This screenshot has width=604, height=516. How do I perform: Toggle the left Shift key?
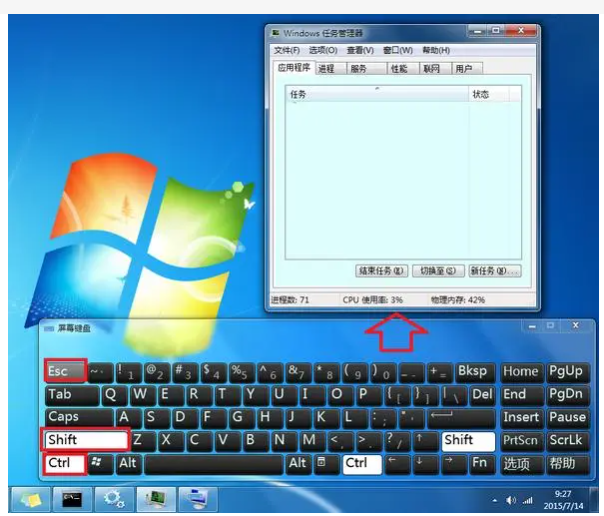86,440
